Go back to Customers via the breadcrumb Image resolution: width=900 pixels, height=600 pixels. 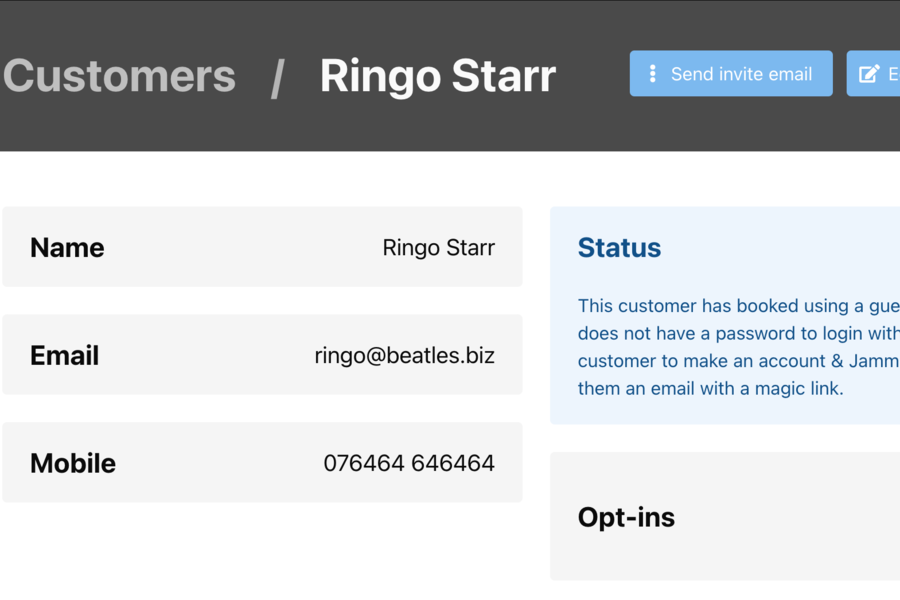[119, 76]
